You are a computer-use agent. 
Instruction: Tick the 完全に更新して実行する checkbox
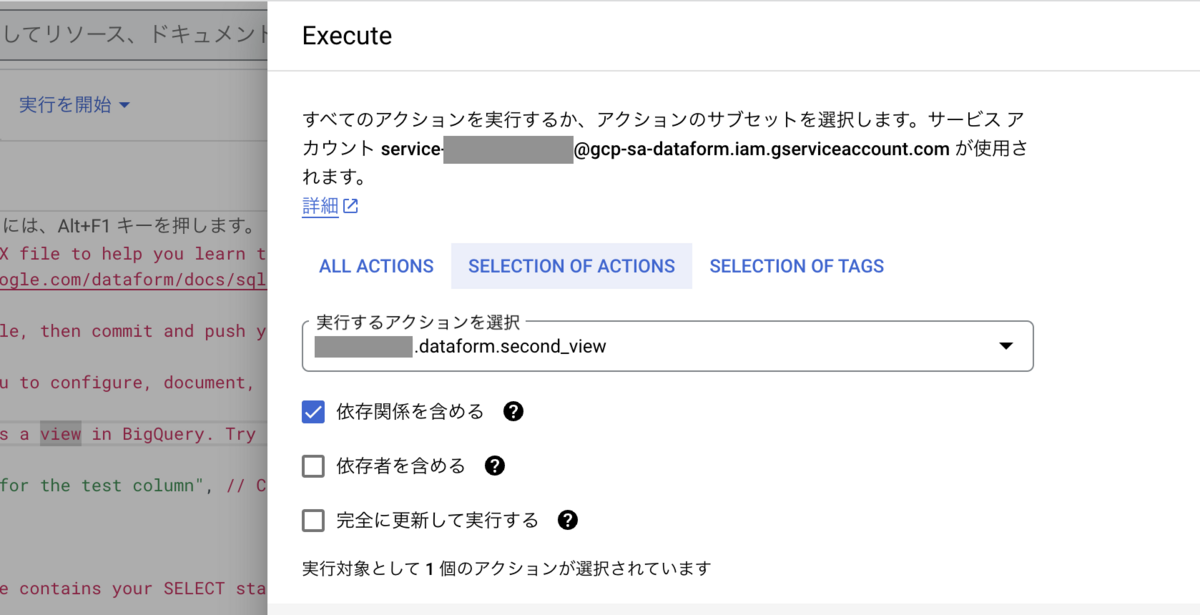click(x=314, y=520)
